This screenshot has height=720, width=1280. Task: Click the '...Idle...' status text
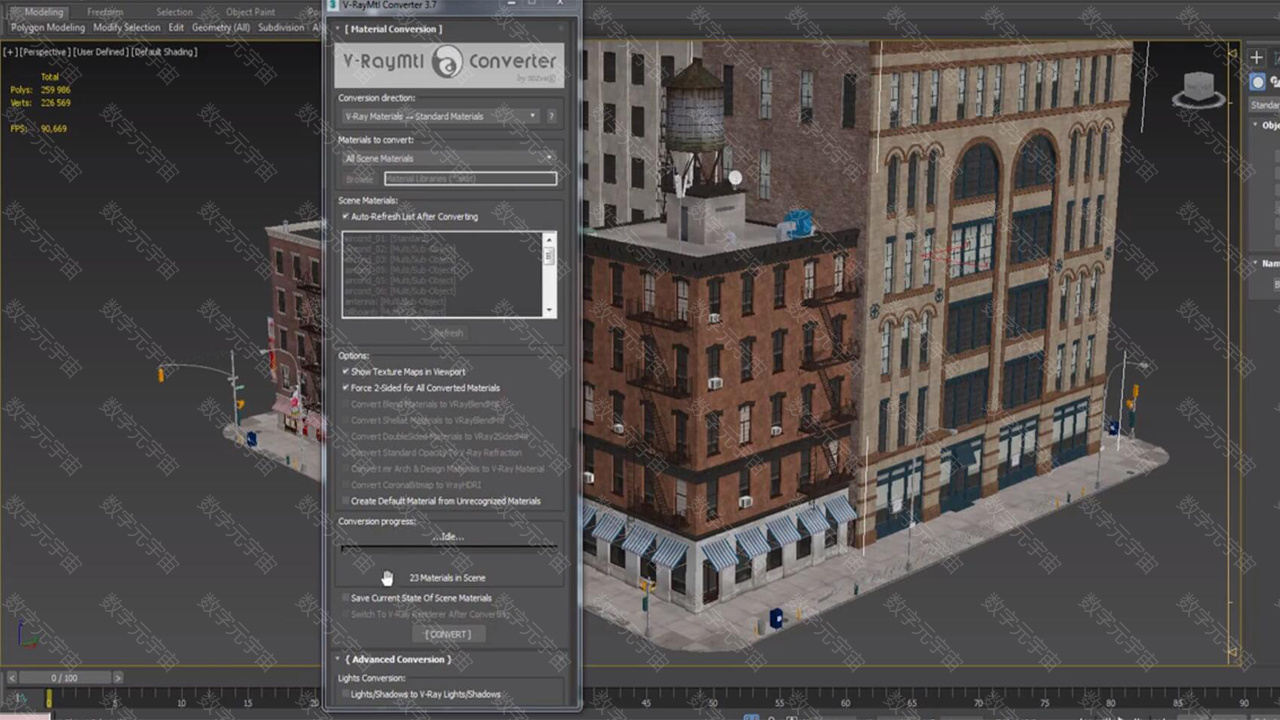[x=448, y=537]
